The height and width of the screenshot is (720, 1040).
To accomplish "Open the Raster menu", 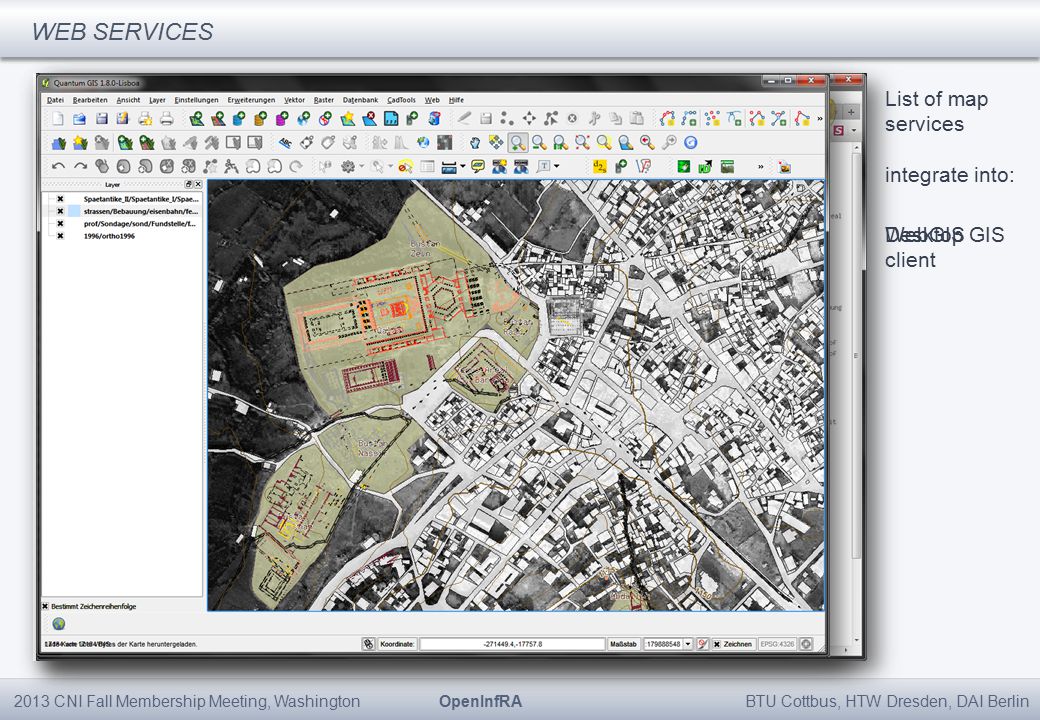I will (324, 100).
